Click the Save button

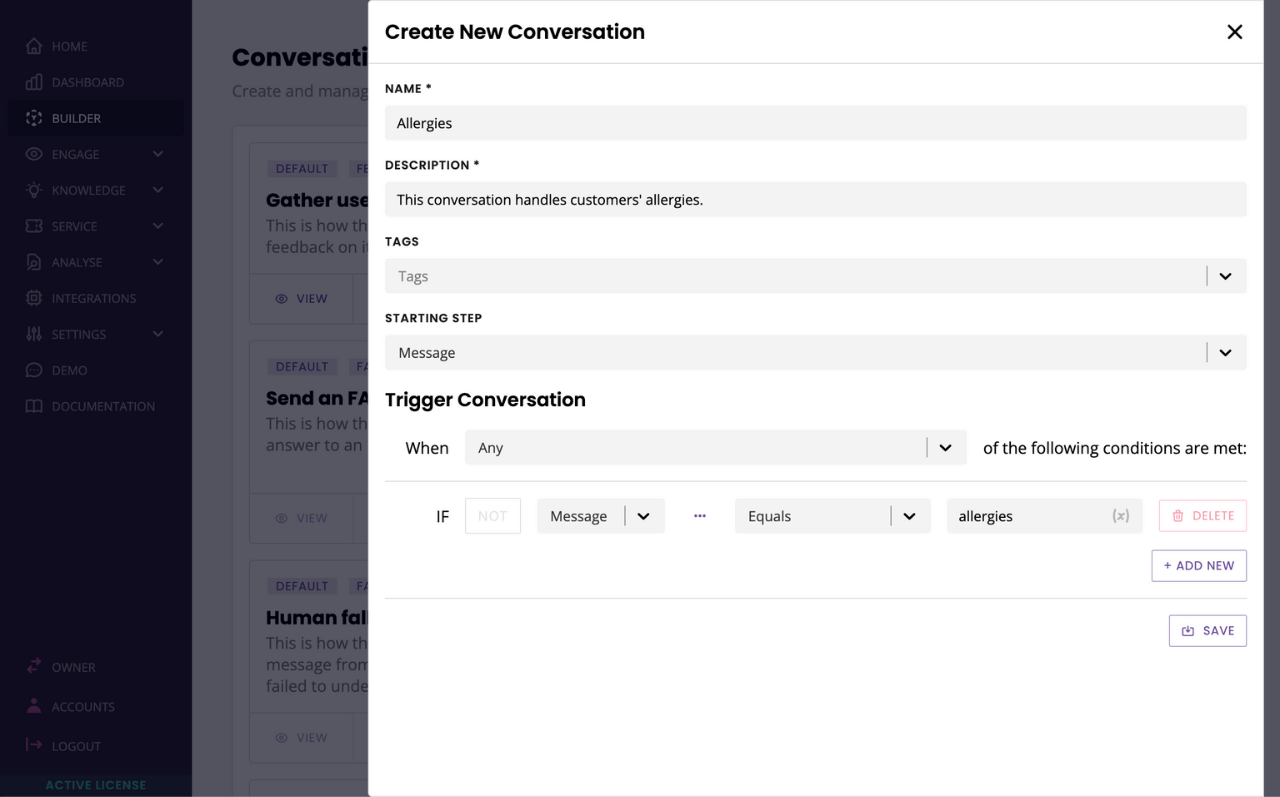1207,630
